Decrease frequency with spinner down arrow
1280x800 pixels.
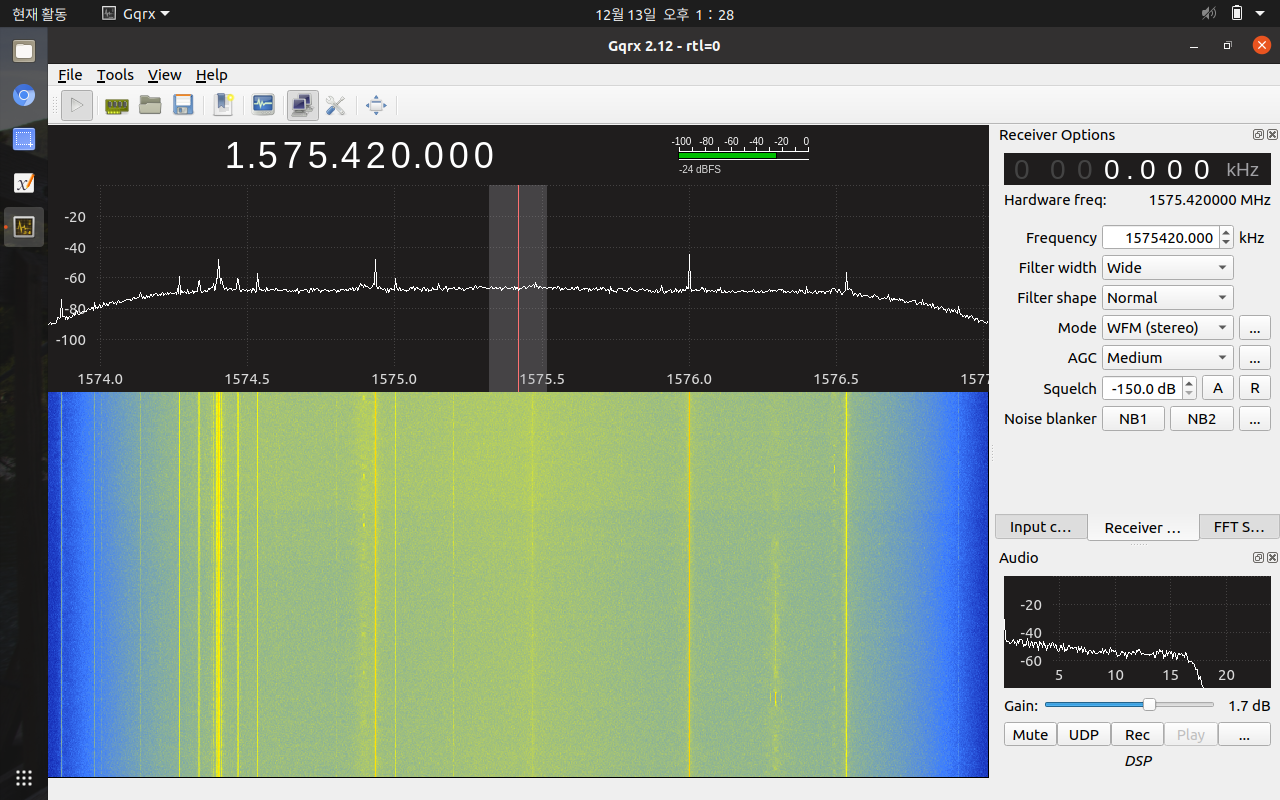[x=1227, y=244]
